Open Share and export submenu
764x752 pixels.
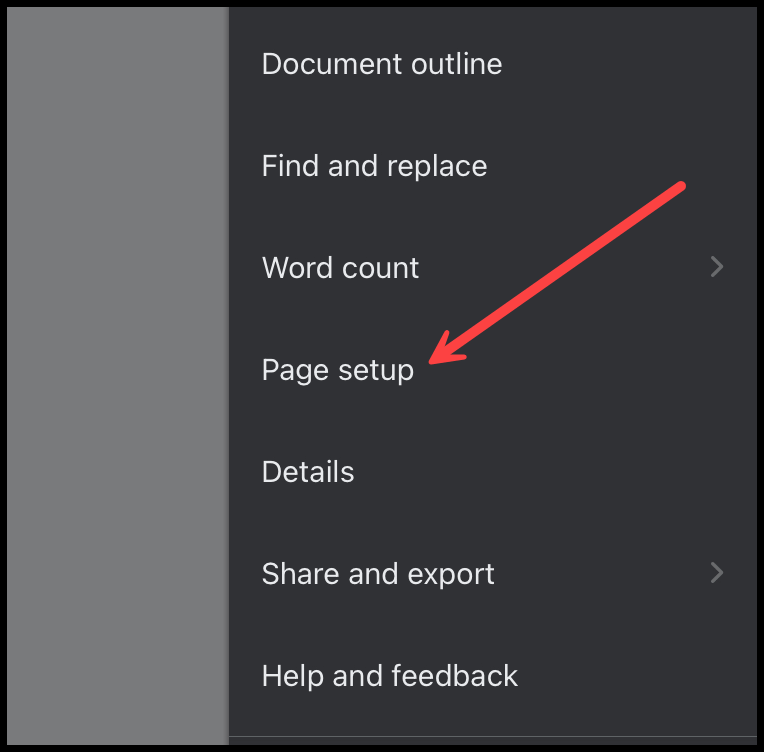(x=493, y=574)
